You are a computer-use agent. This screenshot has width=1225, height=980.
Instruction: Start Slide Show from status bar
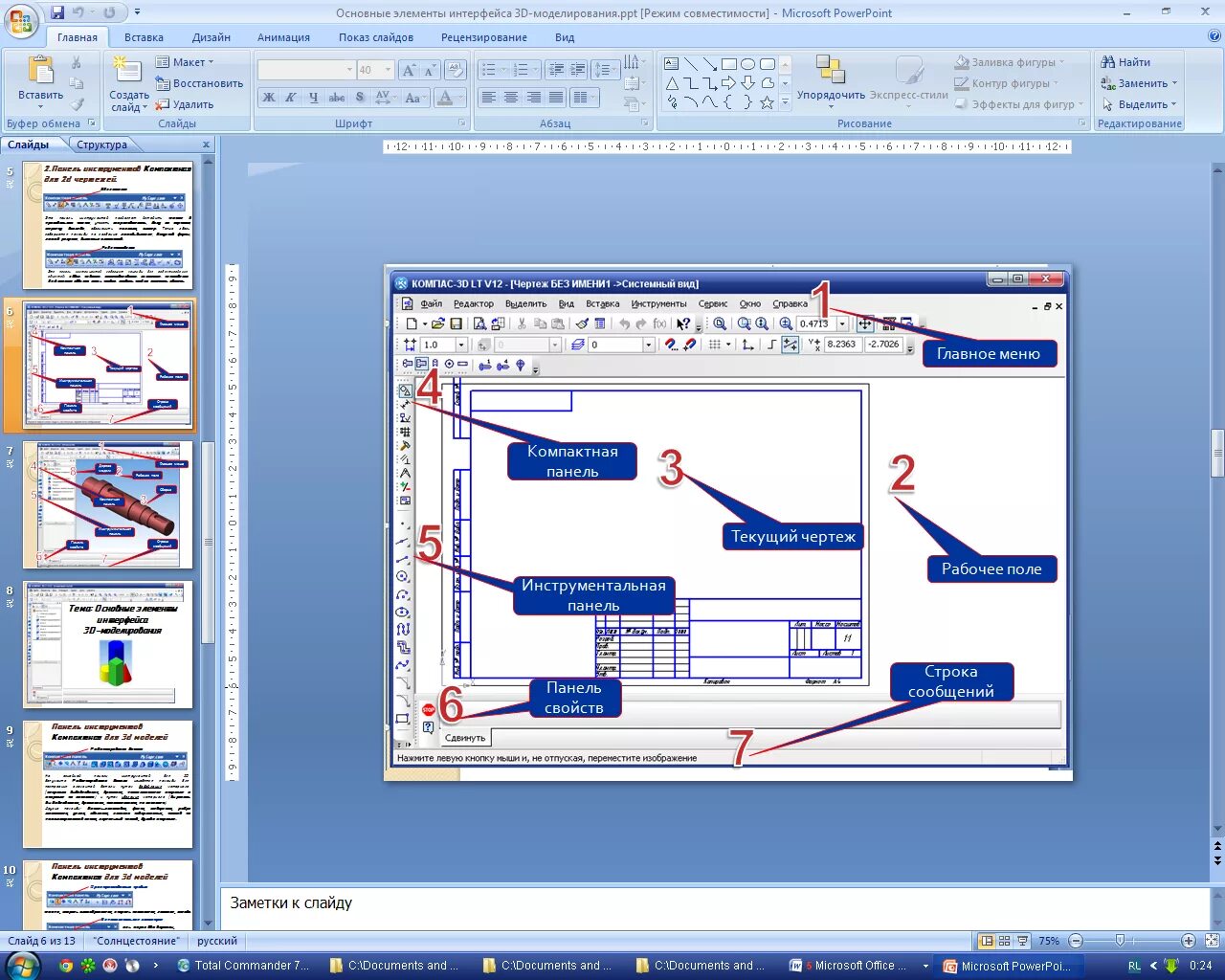(x=1023, y=941)
